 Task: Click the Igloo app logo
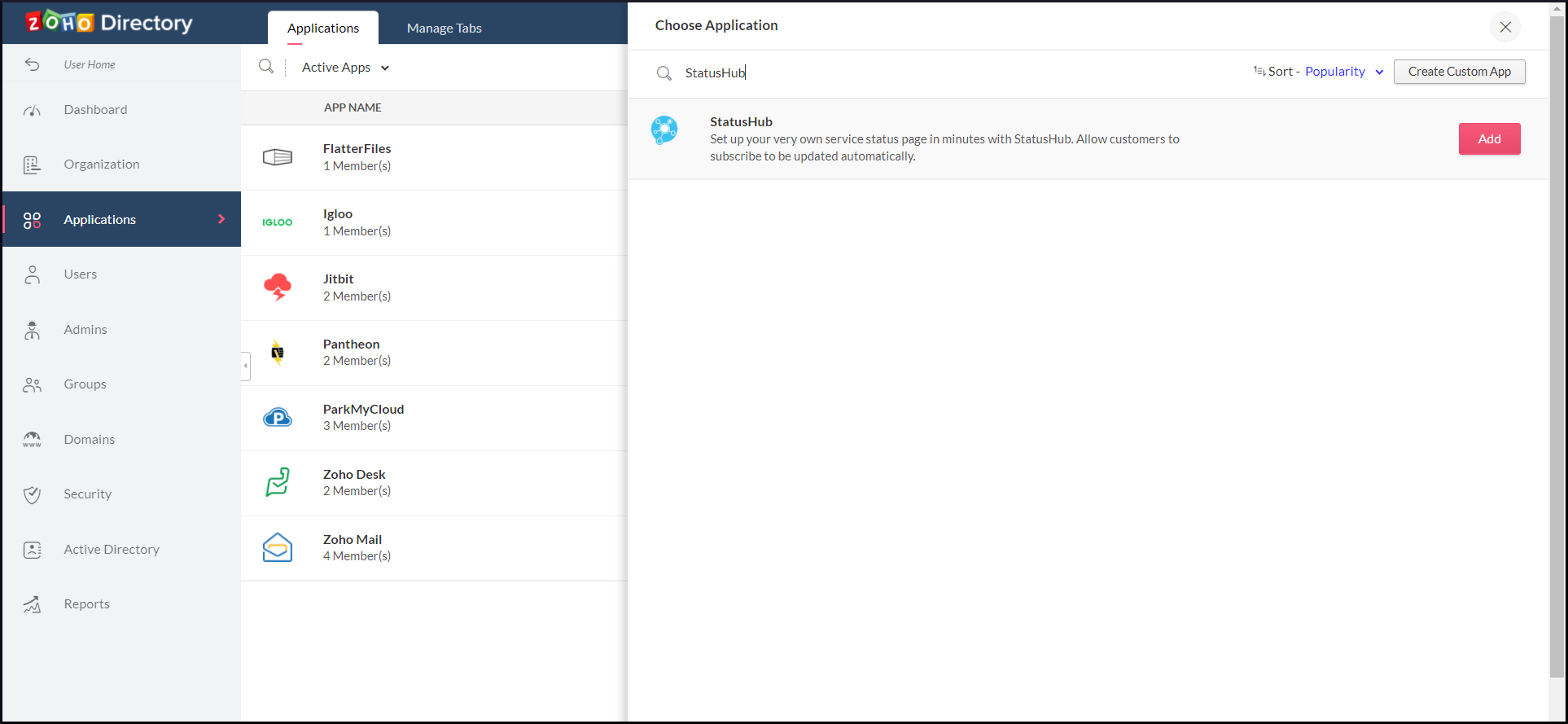tap(278, 222)
